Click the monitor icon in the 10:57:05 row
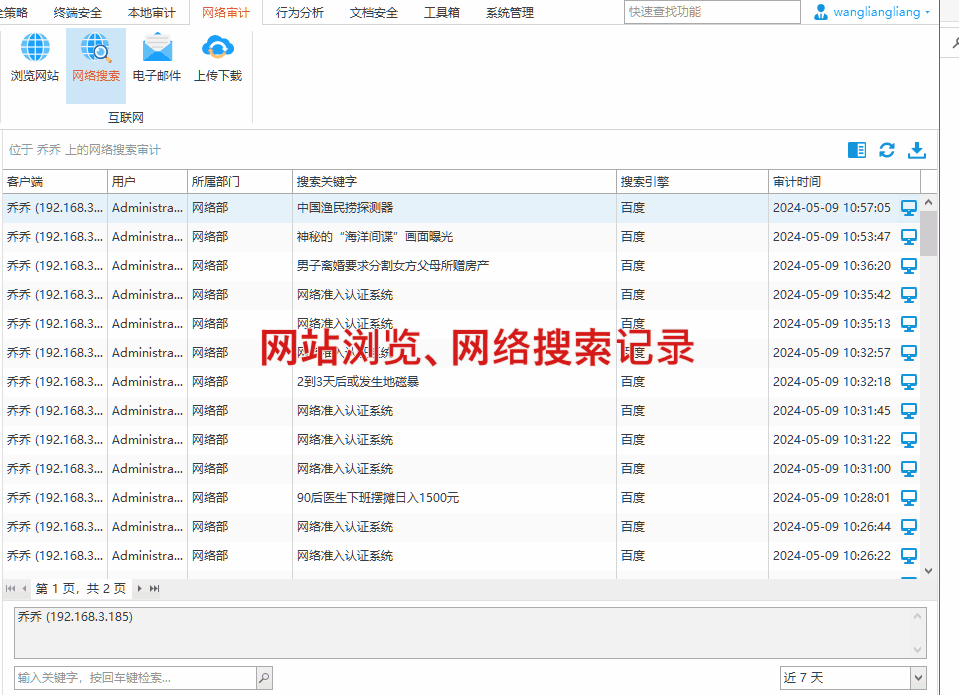Image resolution: width=959 pixels, height=695 pixels. [908, 208]
